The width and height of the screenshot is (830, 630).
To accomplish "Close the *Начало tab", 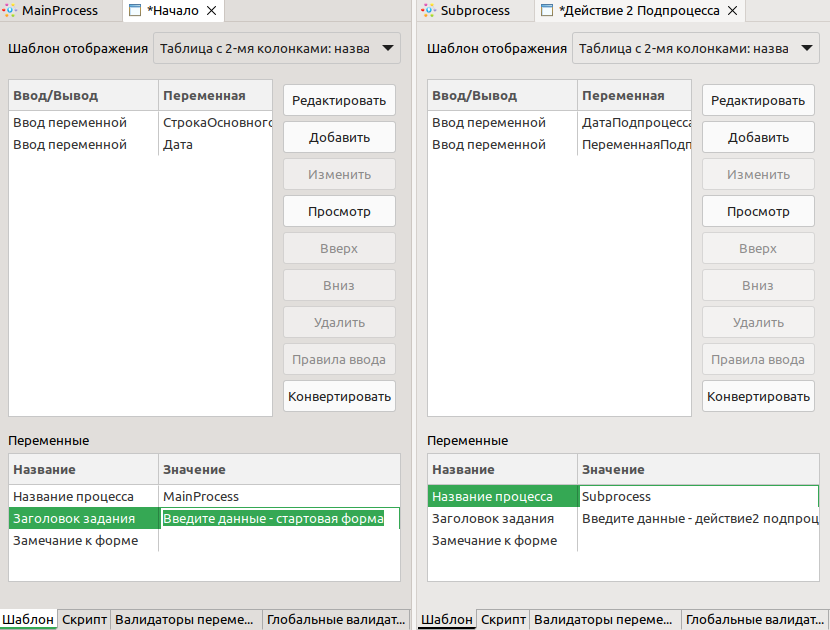I will [x=211, y=11].
